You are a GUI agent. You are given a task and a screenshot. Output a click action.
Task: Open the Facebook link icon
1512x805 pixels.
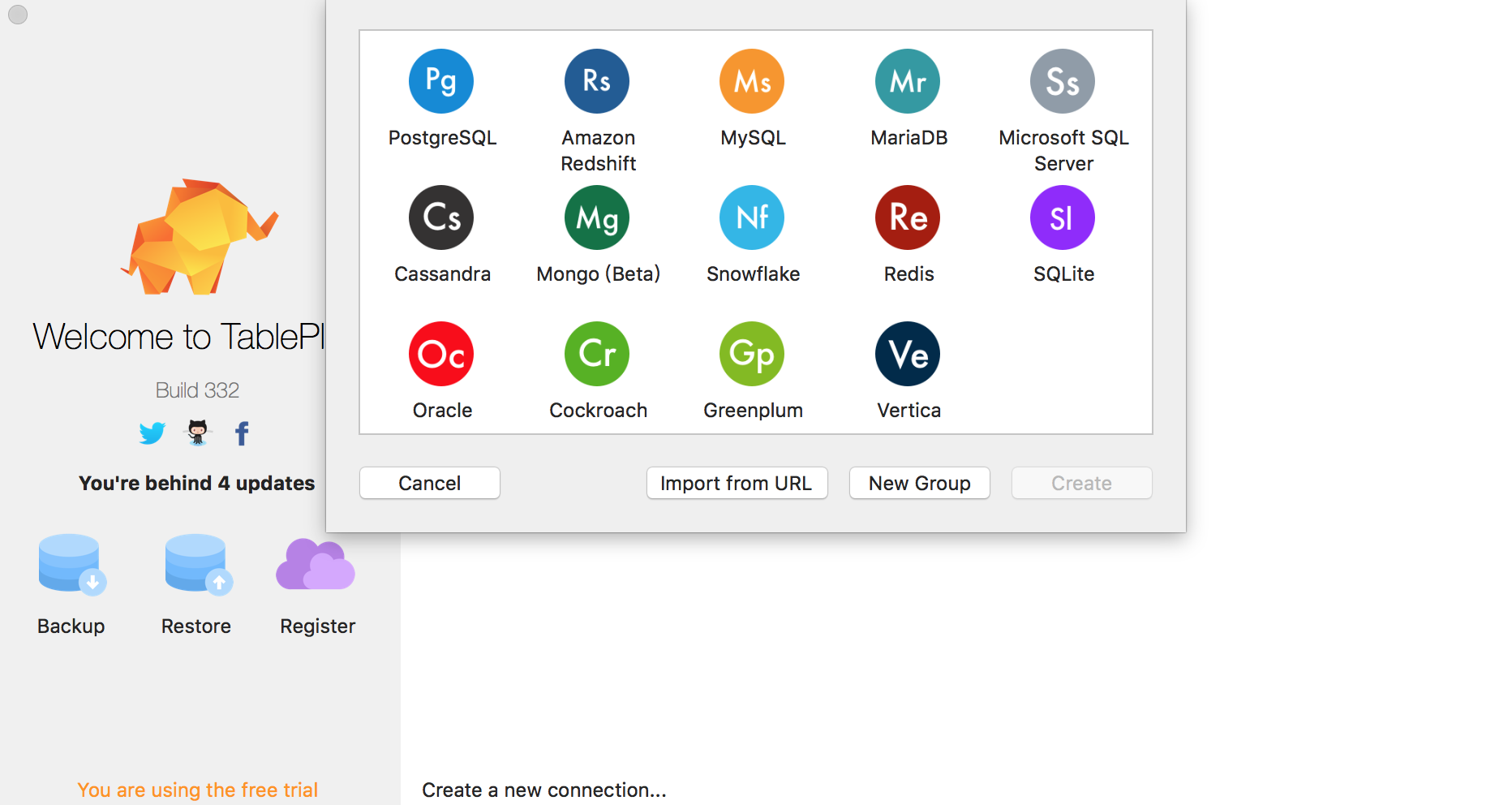click(242, 433)
